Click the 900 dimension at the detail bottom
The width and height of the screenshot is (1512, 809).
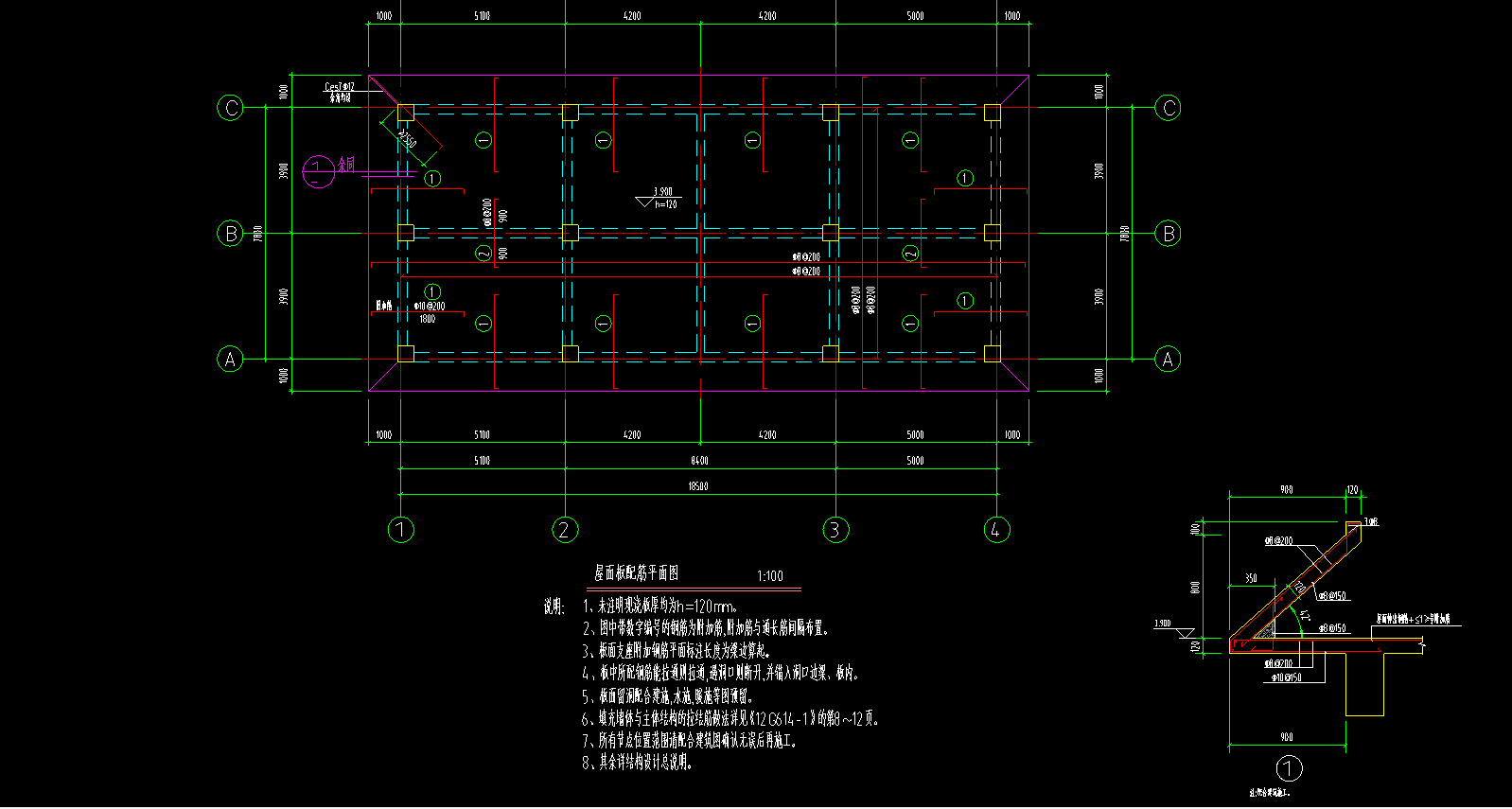[1287, 737]
